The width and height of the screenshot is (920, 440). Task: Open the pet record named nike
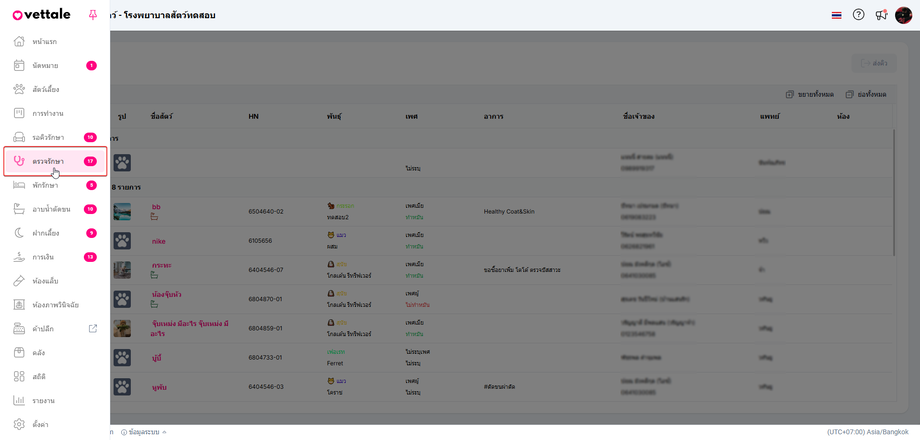tap(158, 241)
